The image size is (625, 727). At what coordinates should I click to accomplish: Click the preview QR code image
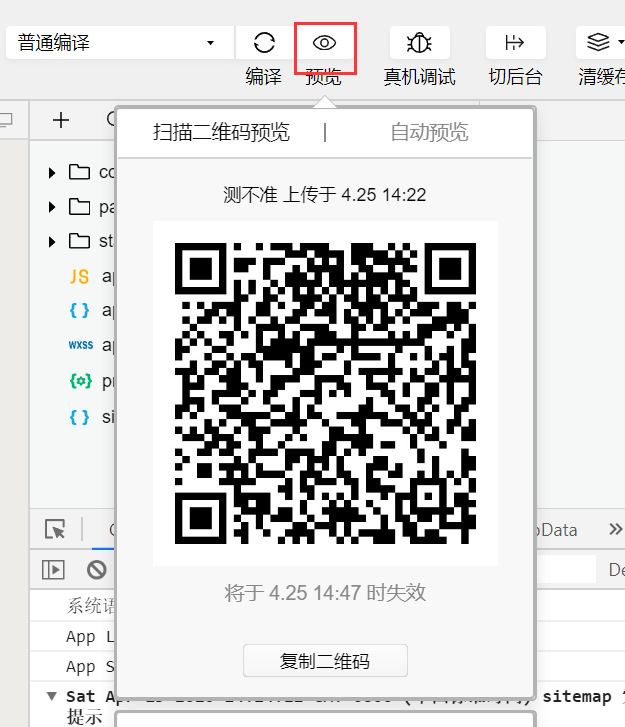pos(325,393)
